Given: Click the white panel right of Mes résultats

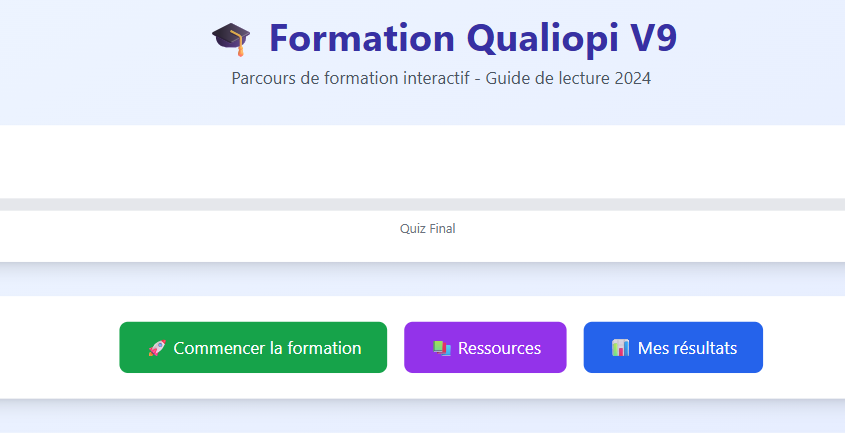Looking at the screenshot, I should [x=805, y=348].
